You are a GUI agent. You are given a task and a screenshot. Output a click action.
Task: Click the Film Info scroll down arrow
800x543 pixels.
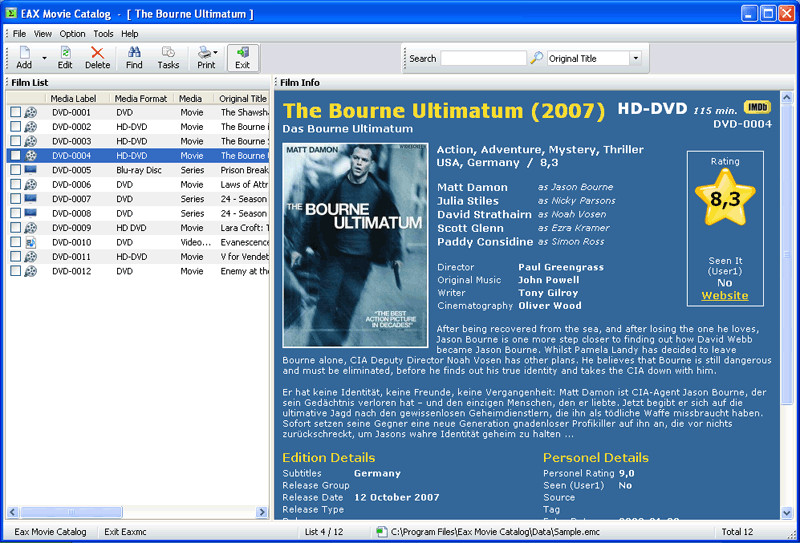[787, 512]
